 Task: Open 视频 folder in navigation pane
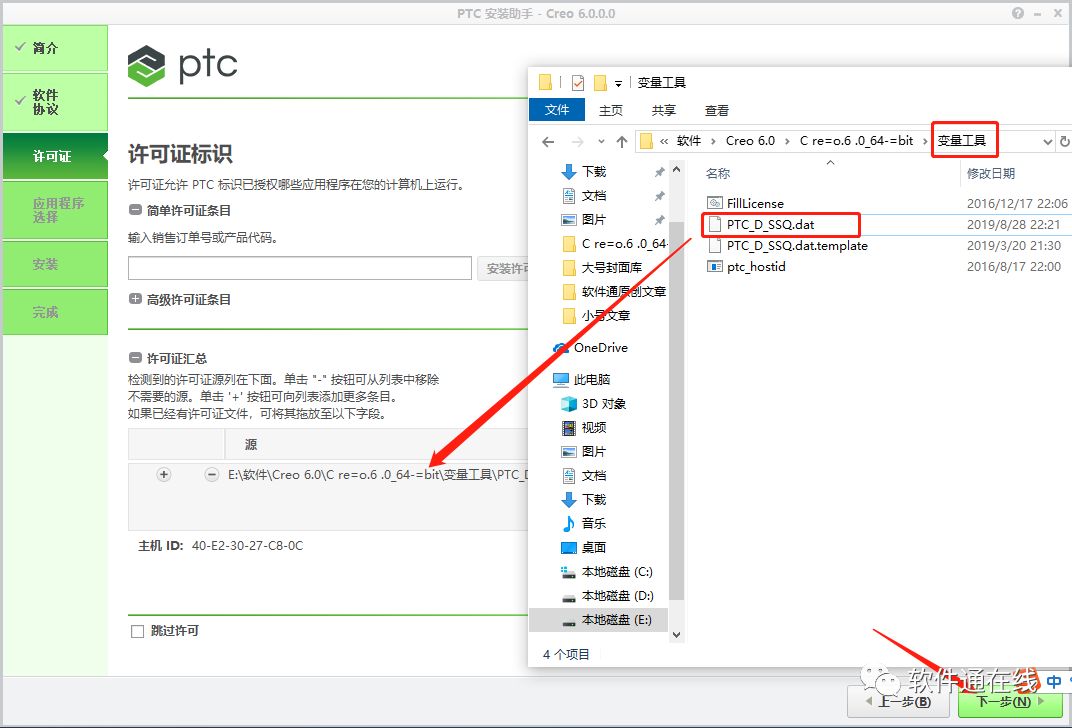[x=585, y=427]
